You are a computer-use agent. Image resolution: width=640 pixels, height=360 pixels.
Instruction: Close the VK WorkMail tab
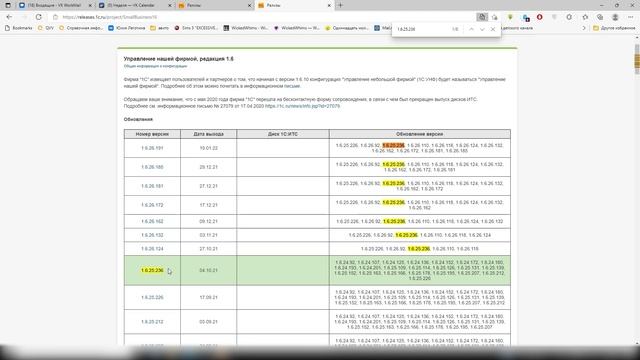pyautogui.click(x=90, y=5)
